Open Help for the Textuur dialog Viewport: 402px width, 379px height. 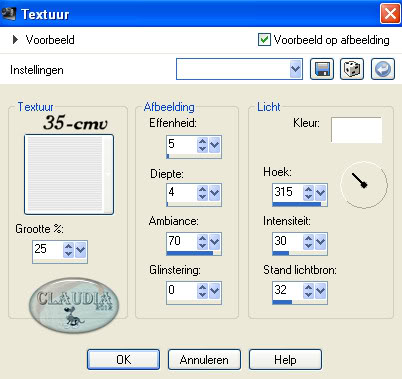click(x=285, y=360)
